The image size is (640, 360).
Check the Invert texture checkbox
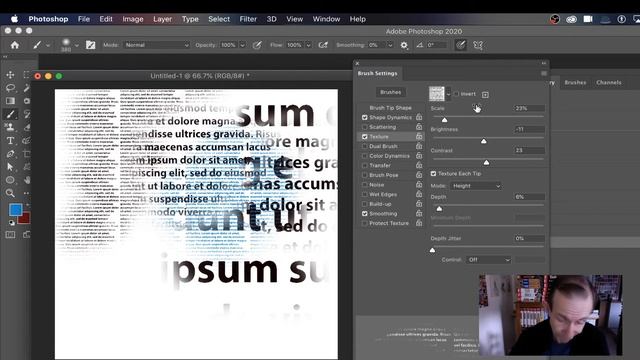tap(456, 94)
